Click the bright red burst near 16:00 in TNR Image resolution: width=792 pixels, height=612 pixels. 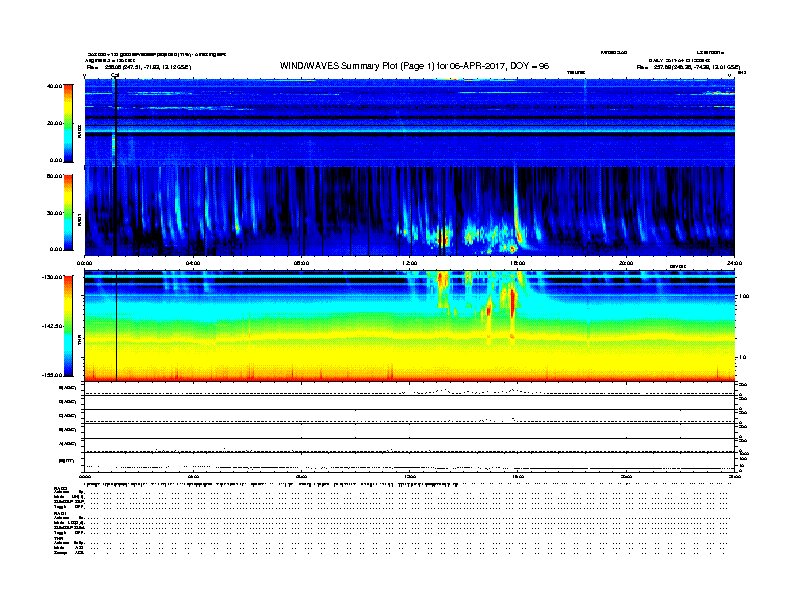point(513,303)
